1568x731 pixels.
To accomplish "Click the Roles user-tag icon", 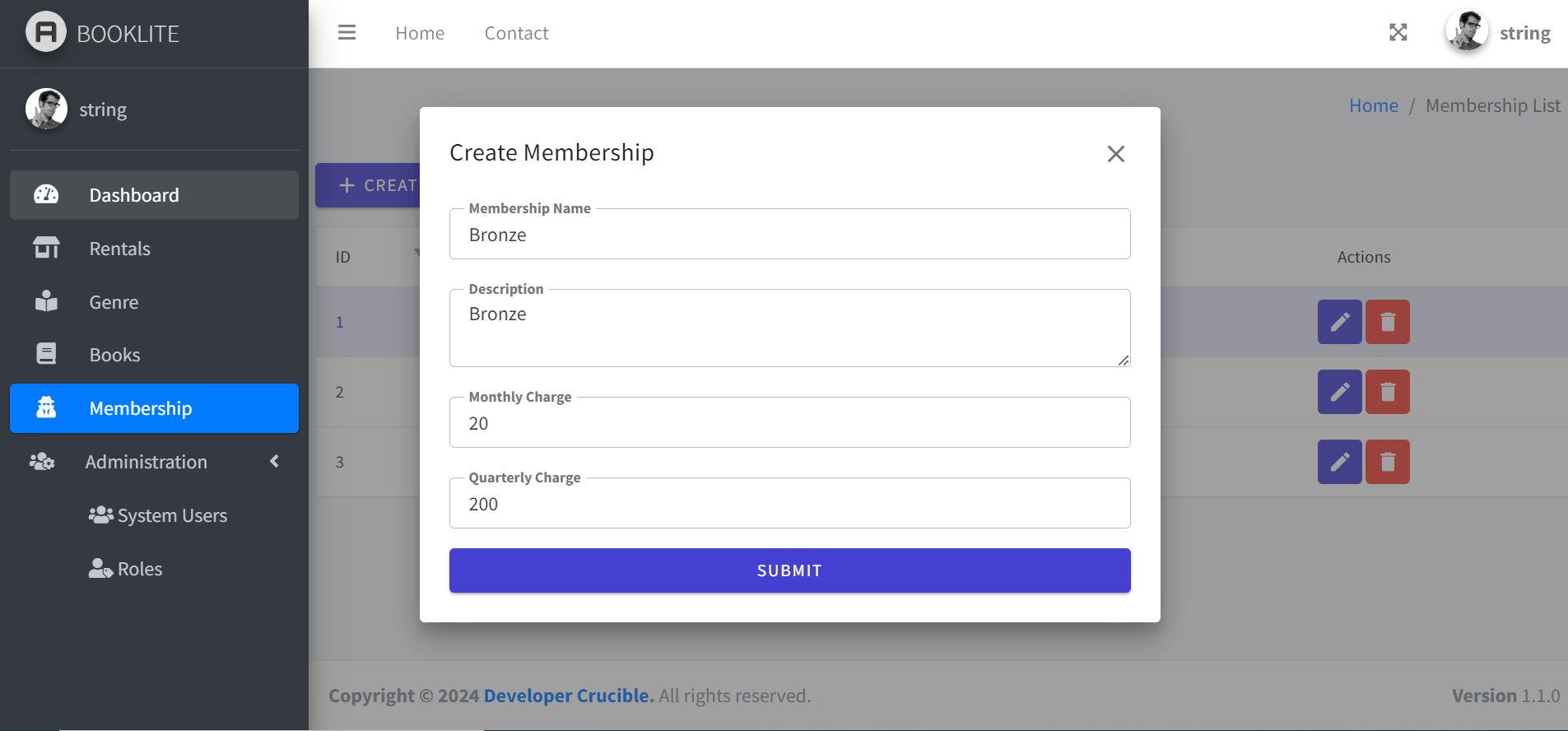I will tap(100, 569).
